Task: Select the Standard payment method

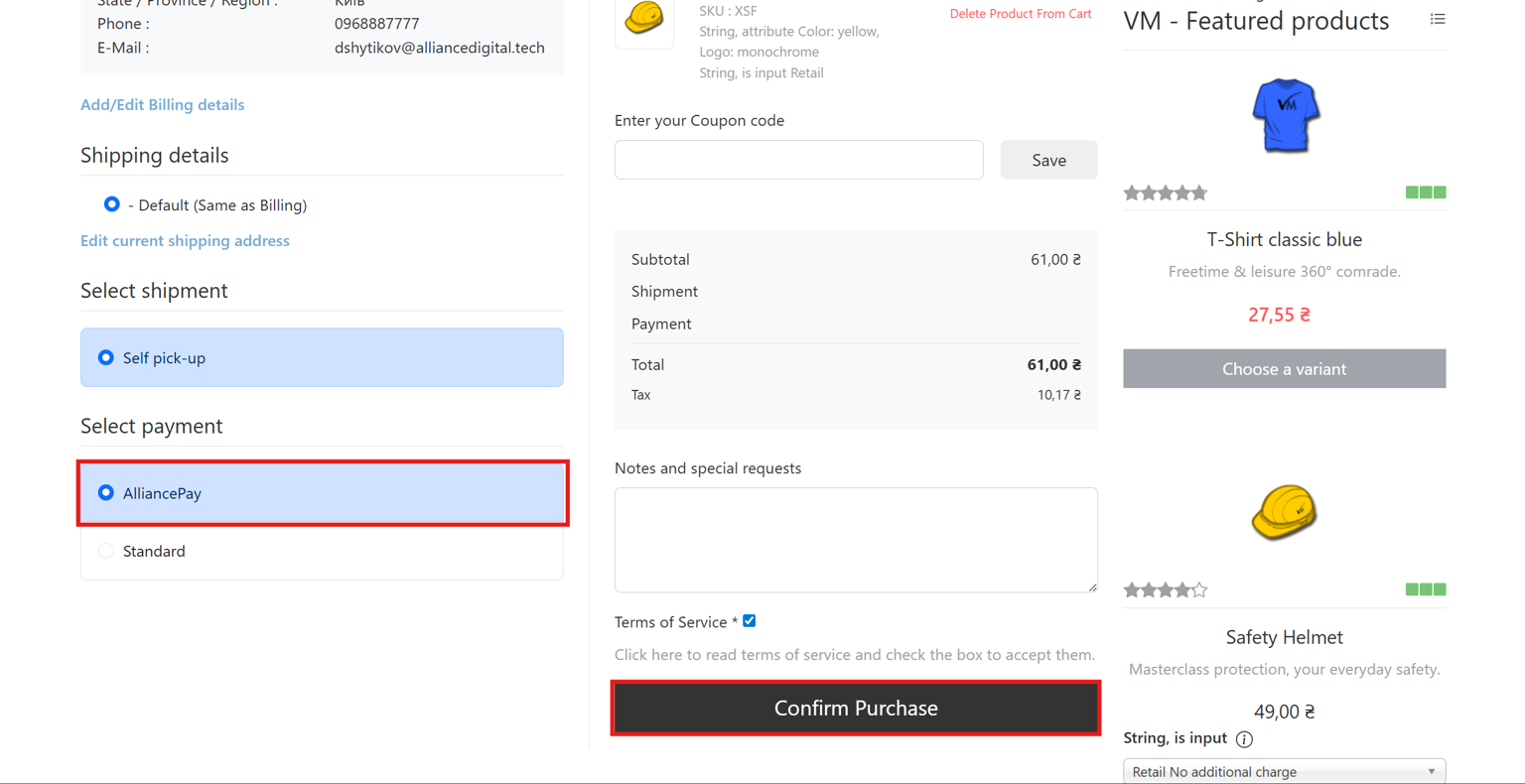Action: pos(106,551)
